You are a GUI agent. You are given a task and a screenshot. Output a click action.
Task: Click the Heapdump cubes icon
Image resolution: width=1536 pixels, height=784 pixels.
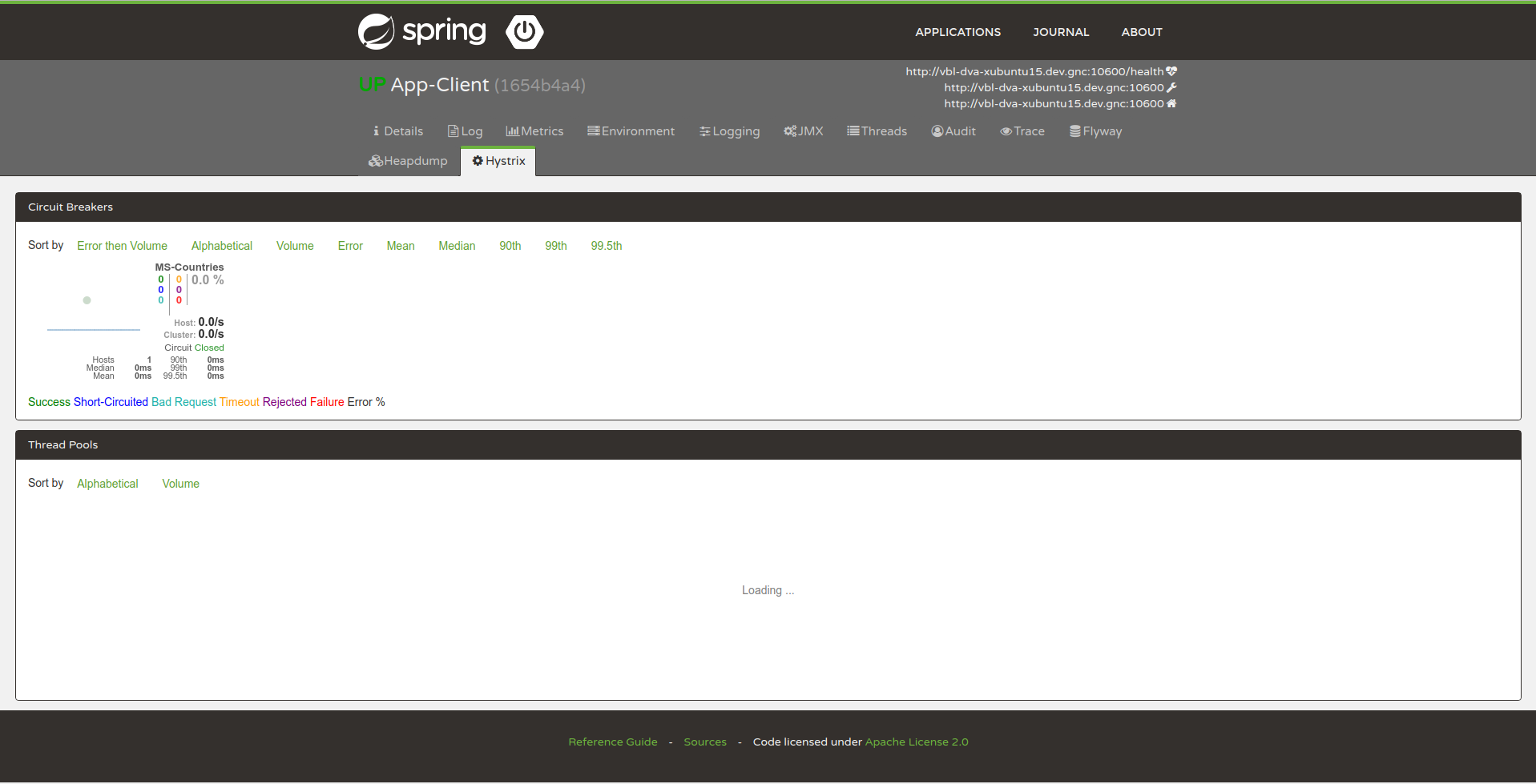click(x=376, y=161)
